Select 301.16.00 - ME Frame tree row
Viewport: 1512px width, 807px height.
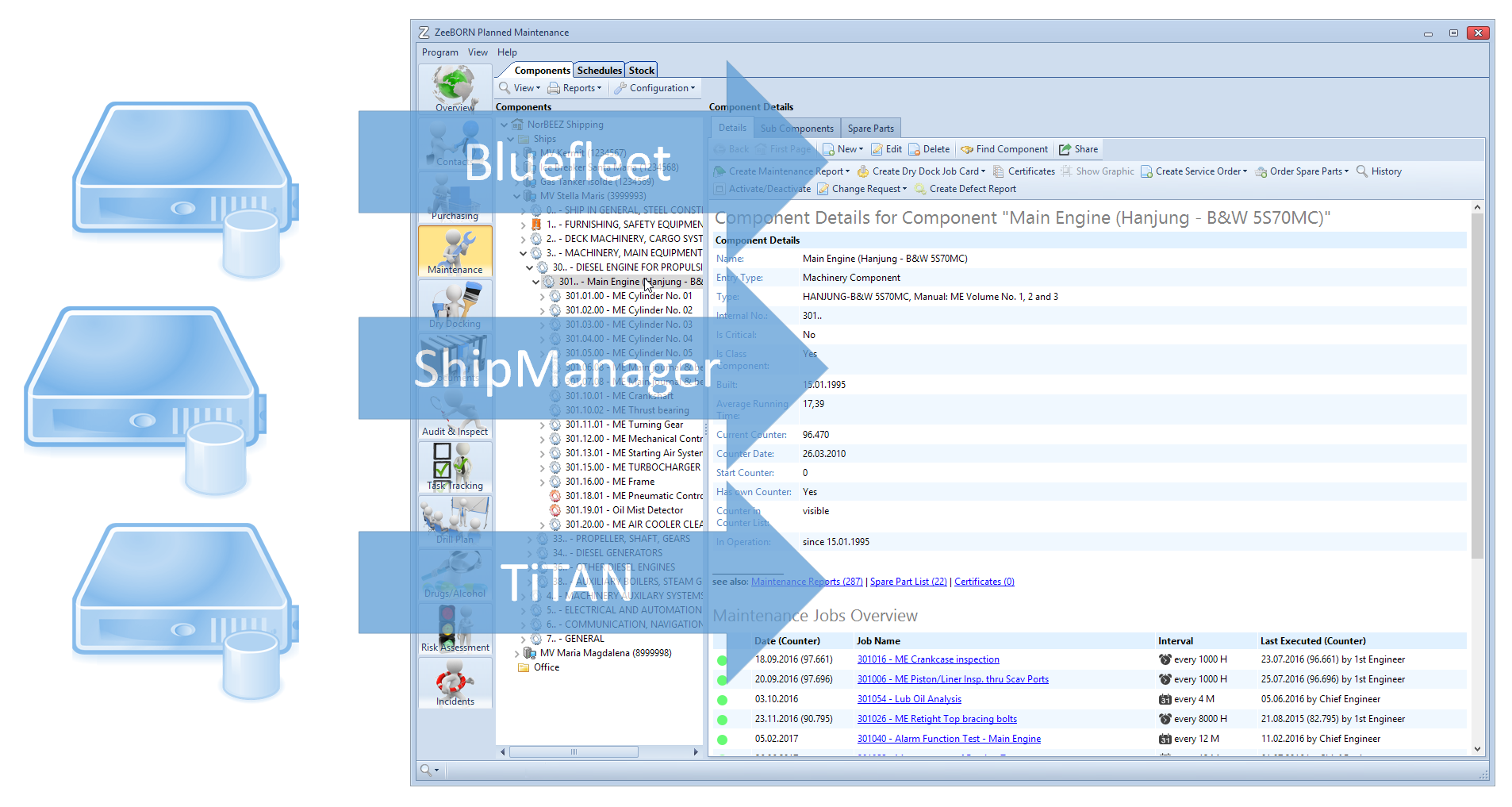609,482
